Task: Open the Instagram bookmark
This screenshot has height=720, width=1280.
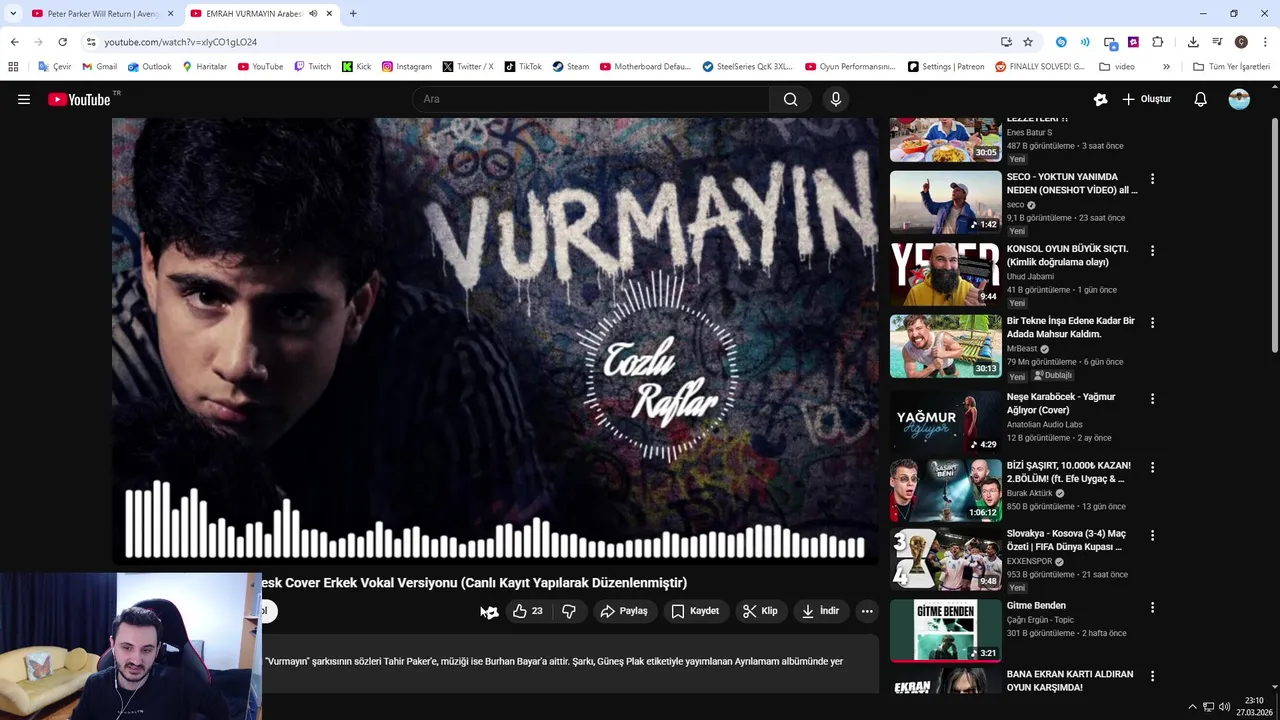Action: 407,67
